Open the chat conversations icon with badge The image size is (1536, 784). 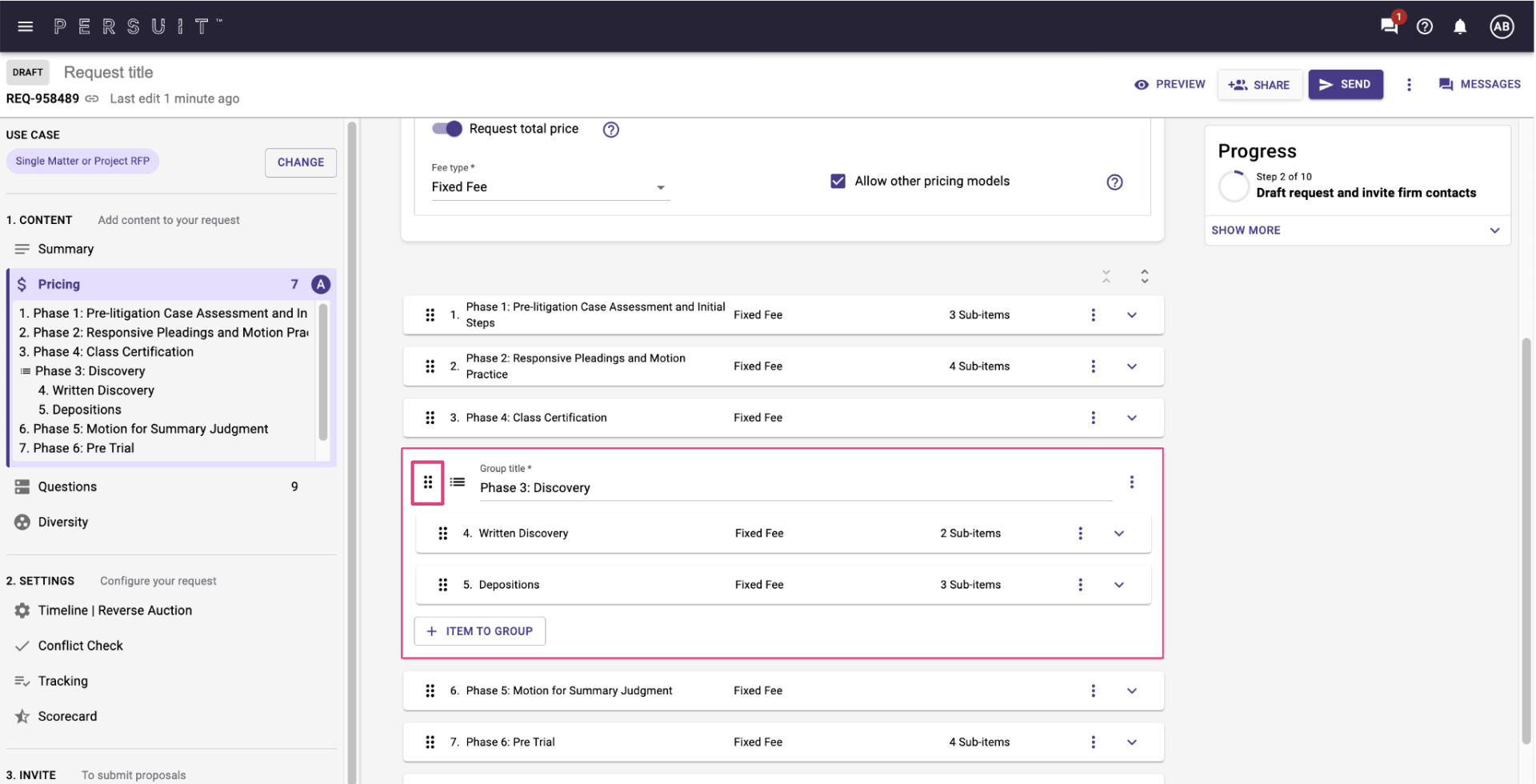(1390, 26)
